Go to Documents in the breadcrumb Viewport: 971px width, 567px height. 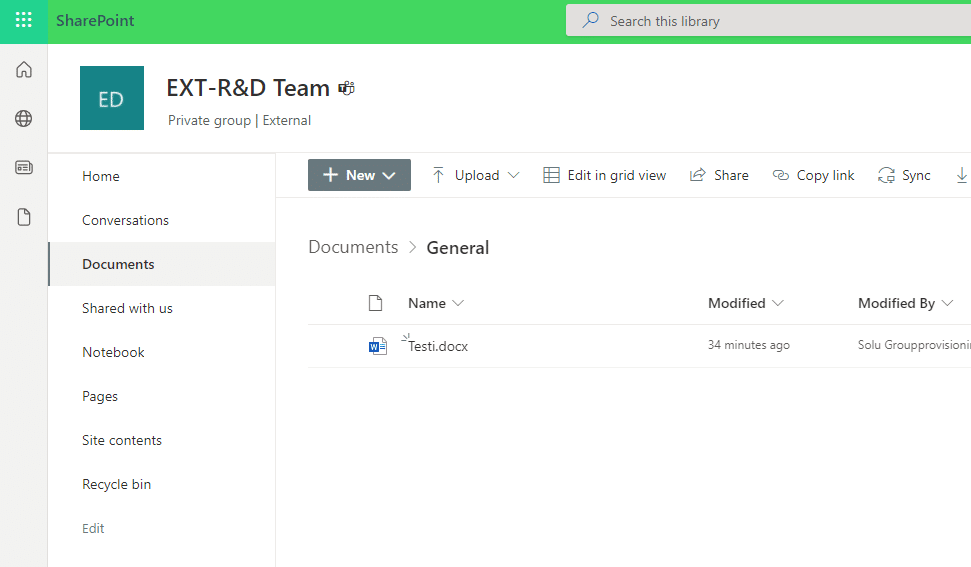(353, 247)
